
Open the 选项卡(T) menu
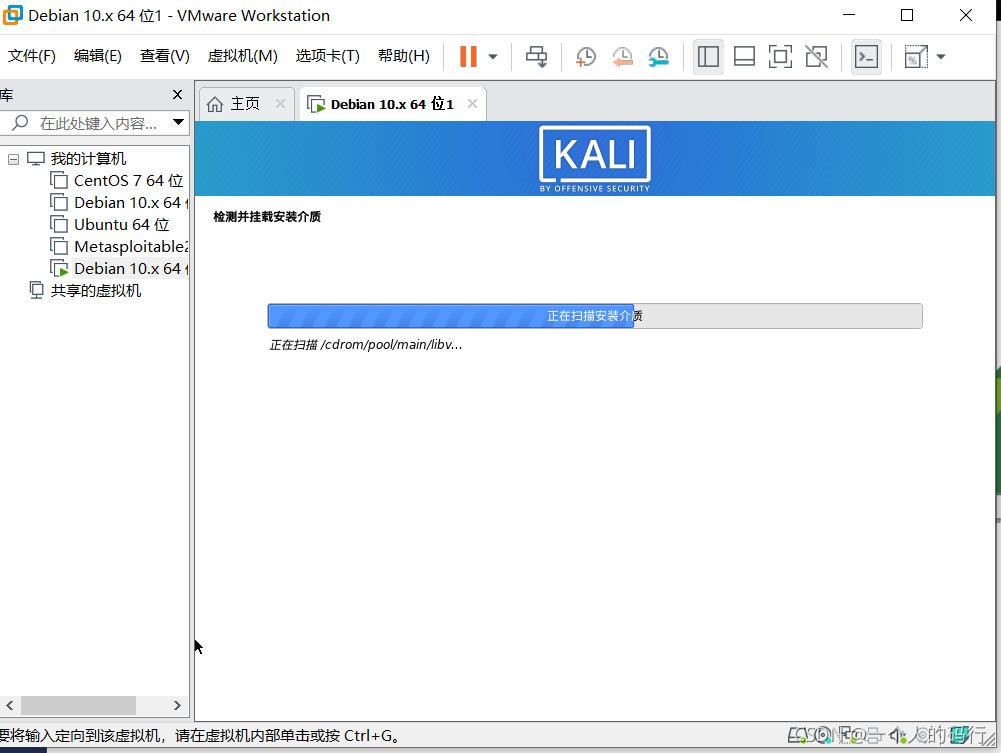coord(327,56)
